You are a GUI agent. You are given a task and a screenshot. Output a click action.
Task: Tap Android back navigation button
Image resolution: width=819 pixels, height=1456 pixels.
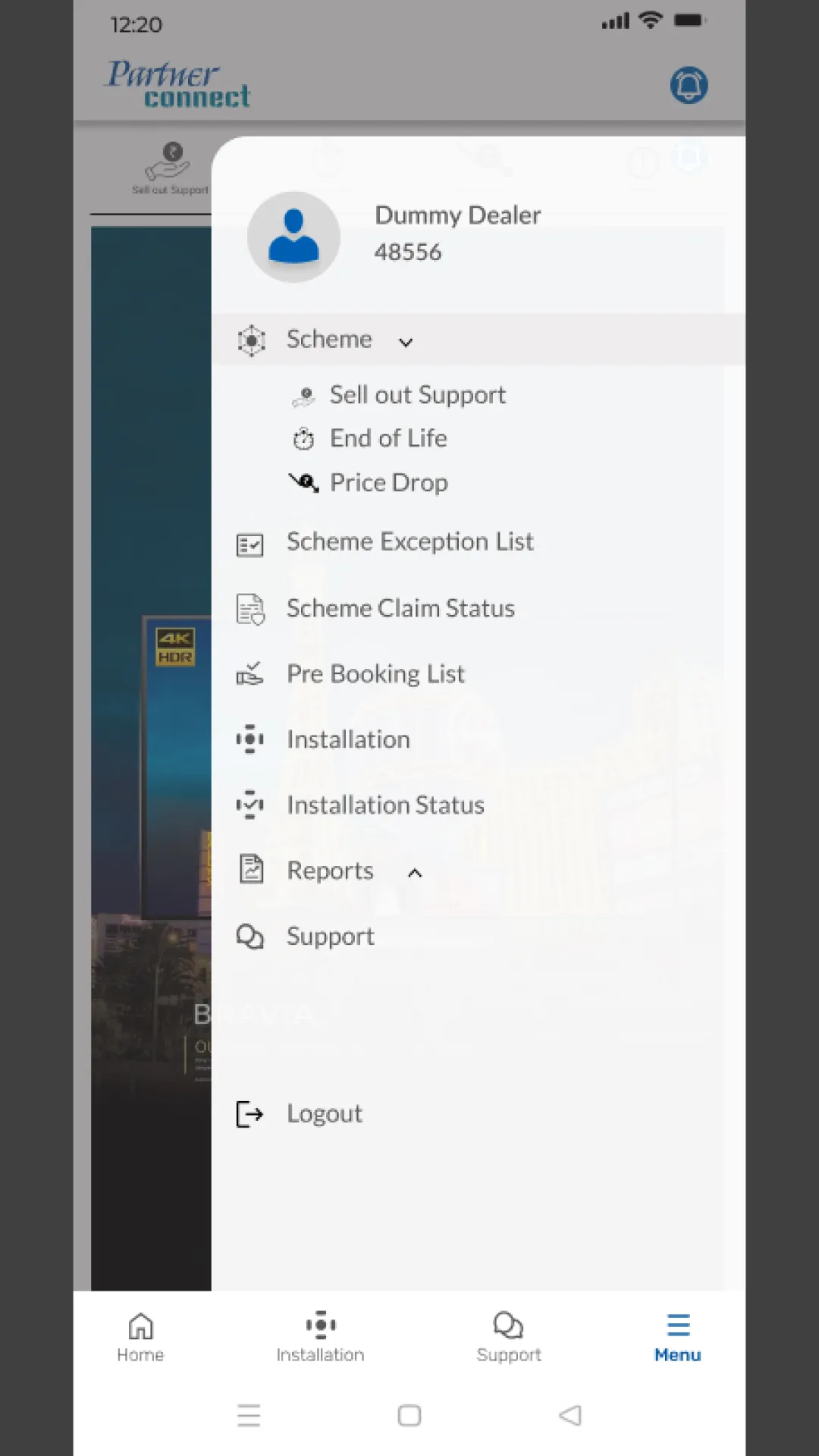click(x=570, y=1415)
